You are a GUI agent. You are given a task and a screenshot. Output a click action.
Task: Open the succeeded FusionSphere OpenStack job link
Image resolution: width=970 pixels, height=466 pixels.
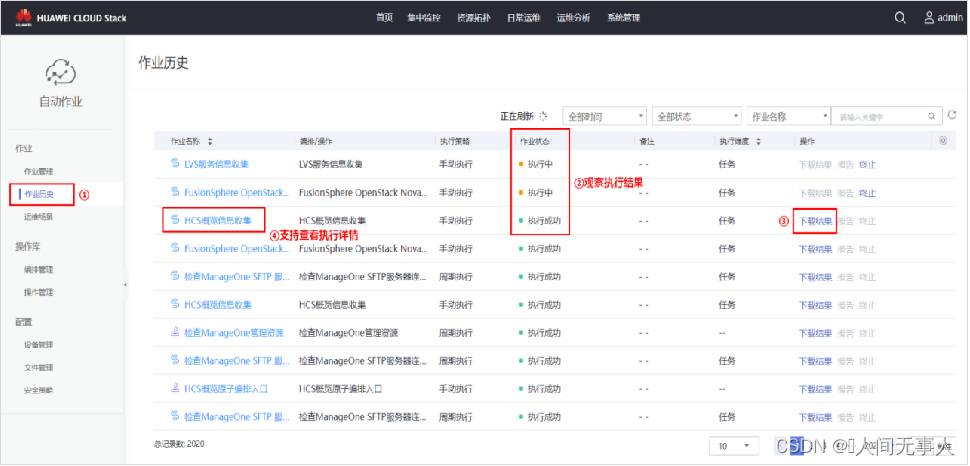tap(237, 249)
